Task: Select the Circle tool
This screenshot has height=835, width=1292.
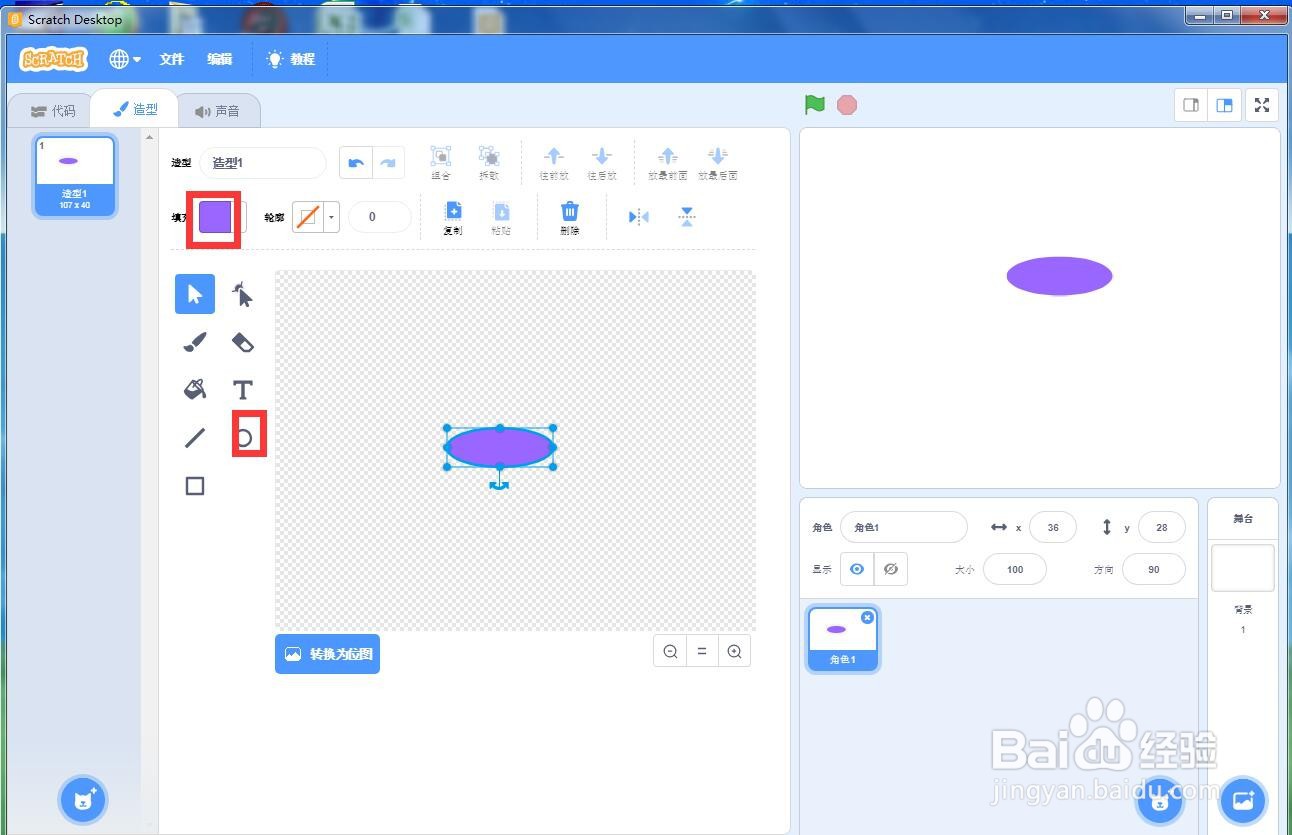Action: pos(246,437)
